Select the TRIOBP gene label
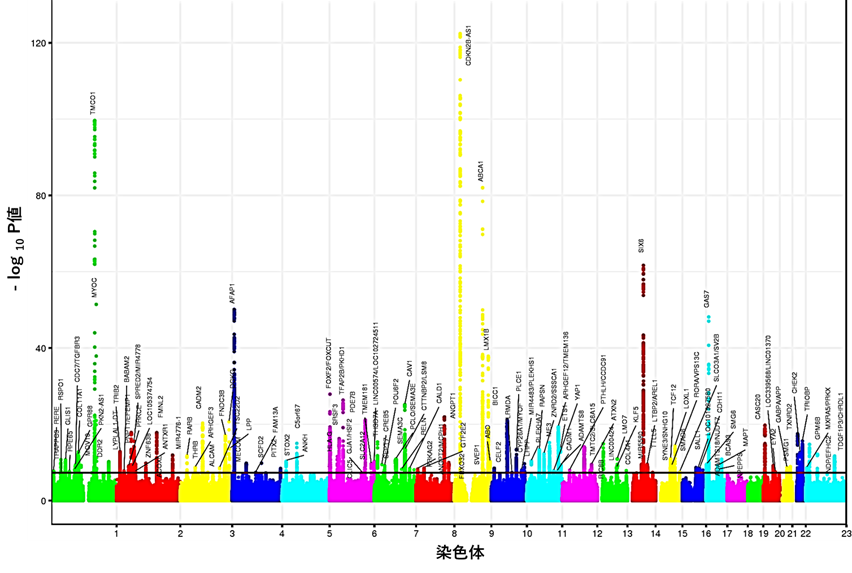Image resolution: width=852 pixels, height=573 pixels. pos(807,398)
